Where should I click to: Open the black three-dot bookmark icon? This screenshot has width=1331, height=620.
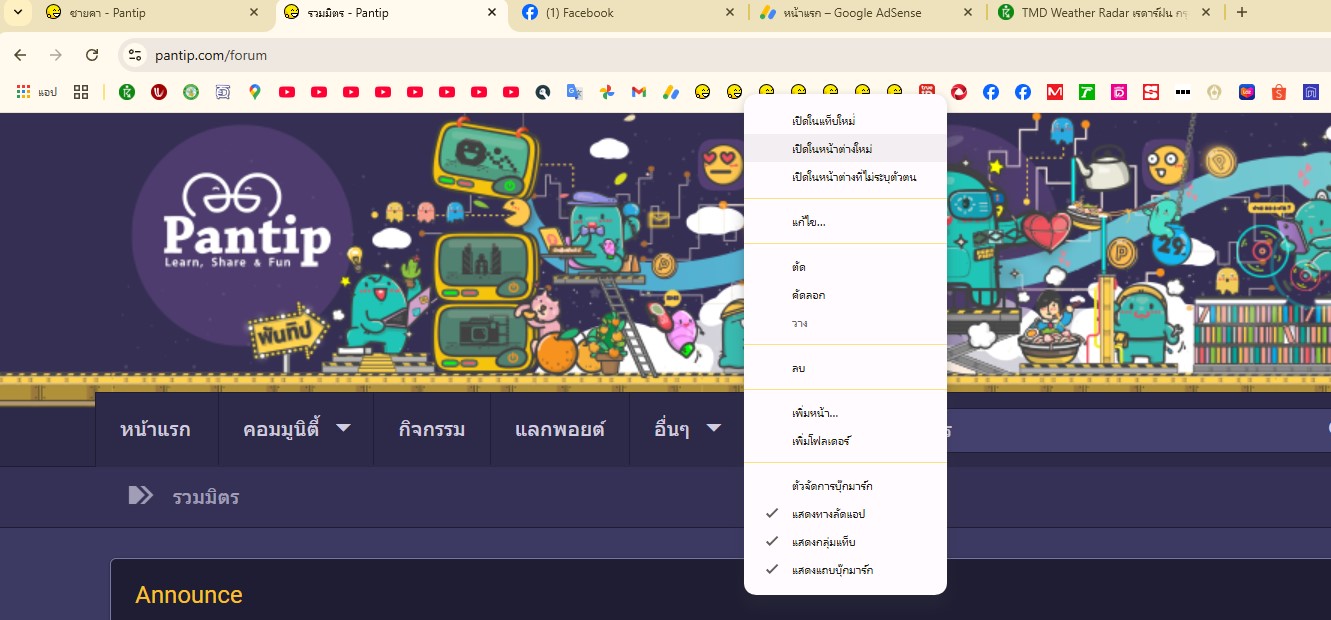click(1183, 92)
